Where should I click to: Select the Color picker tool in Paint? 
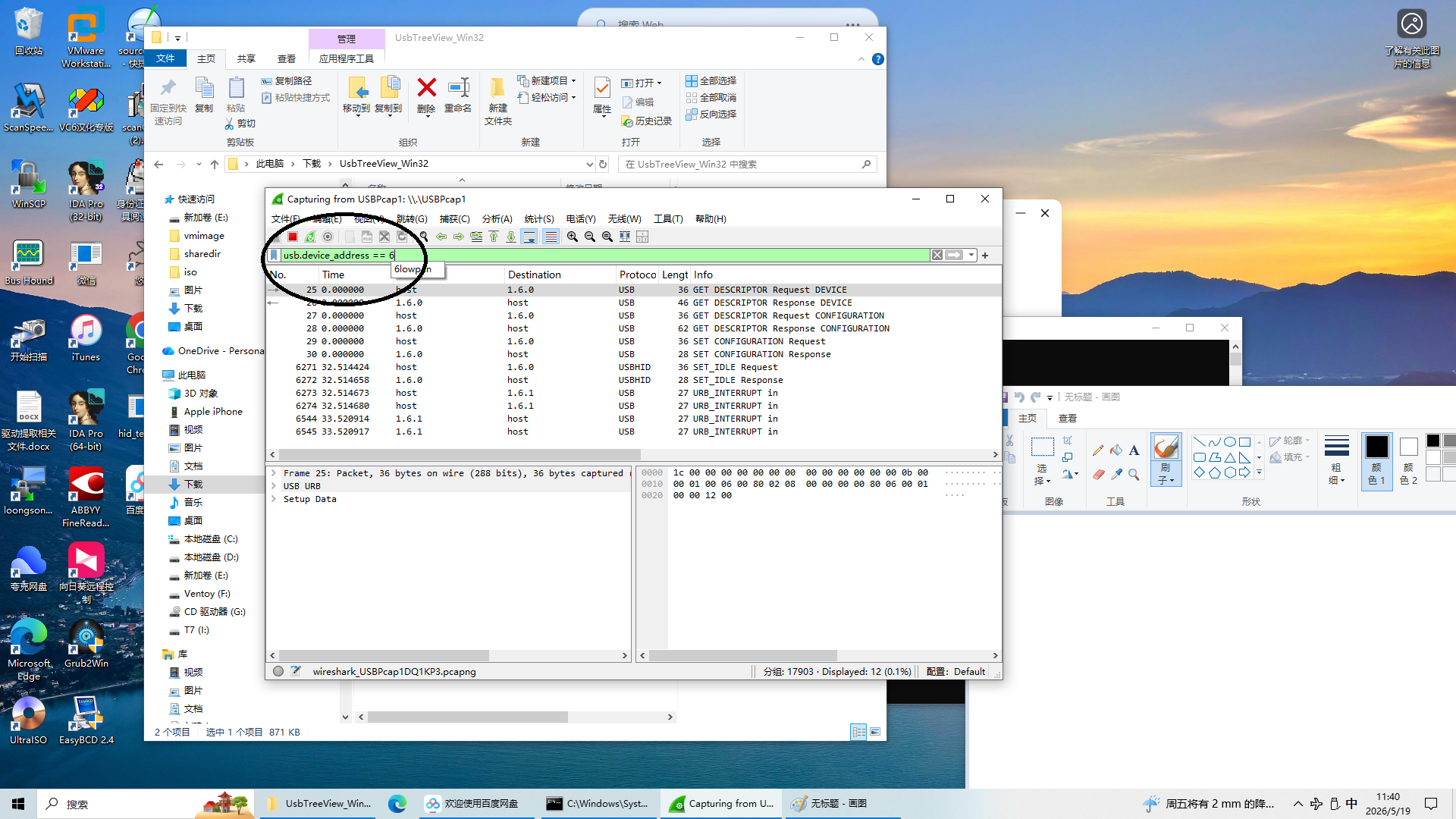[1116, 474]
